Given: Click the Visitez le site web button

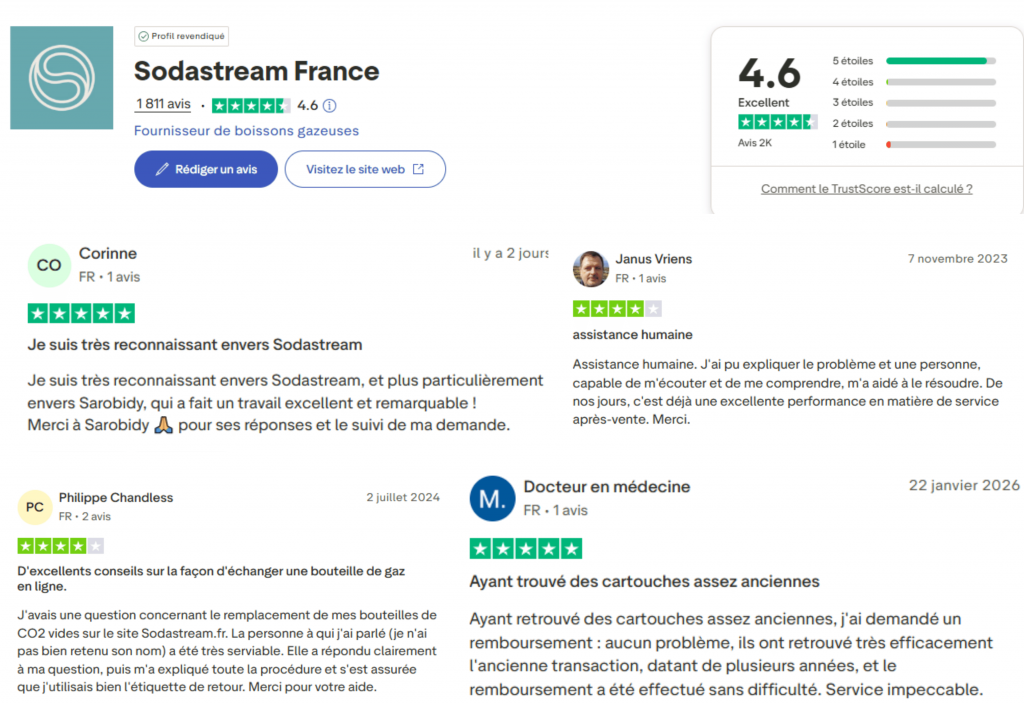Looking at the screenshot, I should pyautogui.click(x=365, y=169).
